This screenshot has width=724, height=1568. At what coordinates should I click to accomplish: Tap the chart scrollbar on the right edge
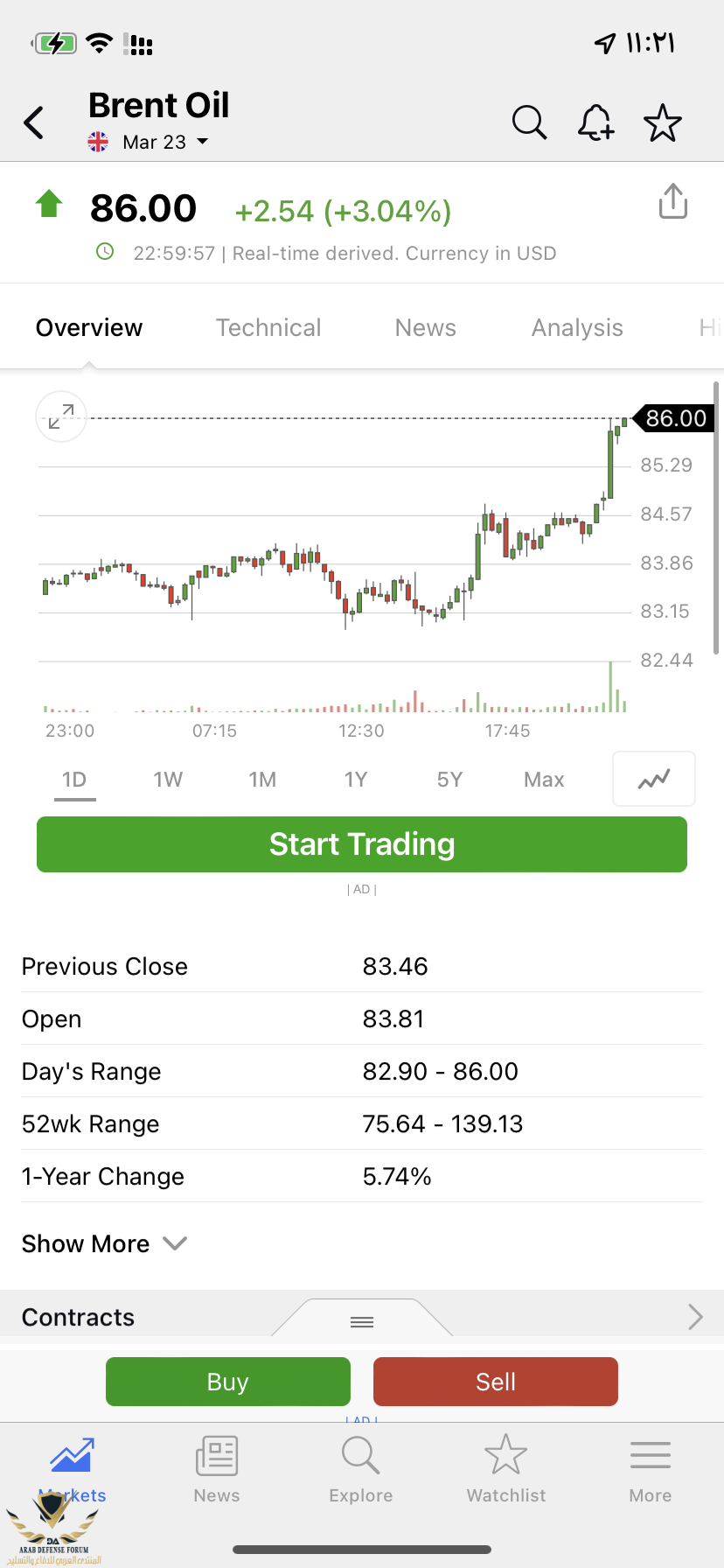click(717, 518)
